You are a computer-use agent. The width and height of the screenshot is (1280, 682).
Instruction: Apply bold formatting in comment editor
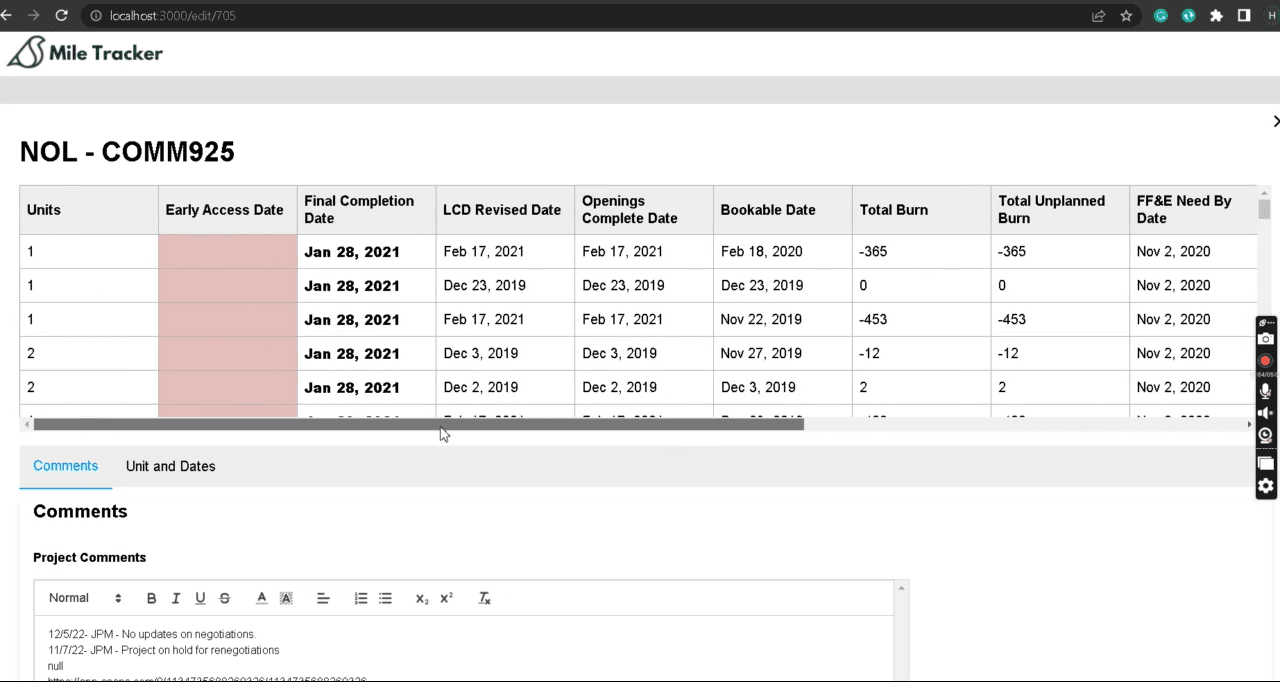[x=152, y=598]
